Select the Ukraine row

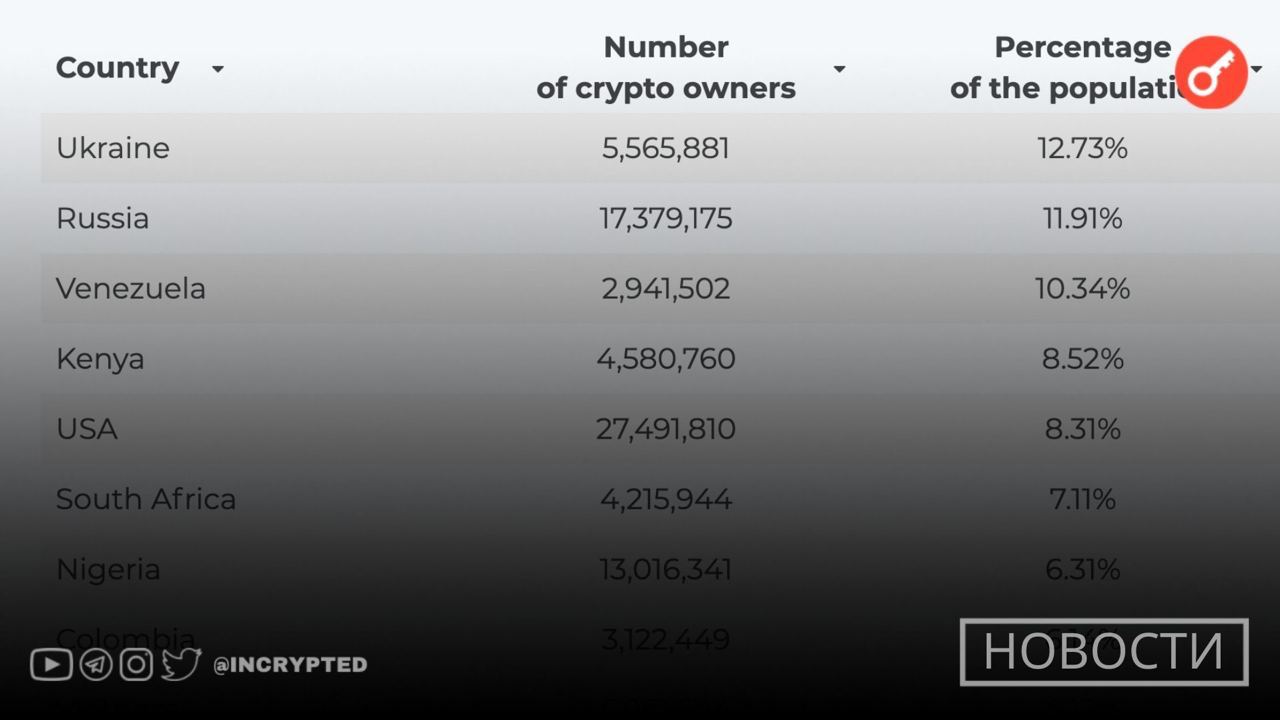click(x=660, y=148)
